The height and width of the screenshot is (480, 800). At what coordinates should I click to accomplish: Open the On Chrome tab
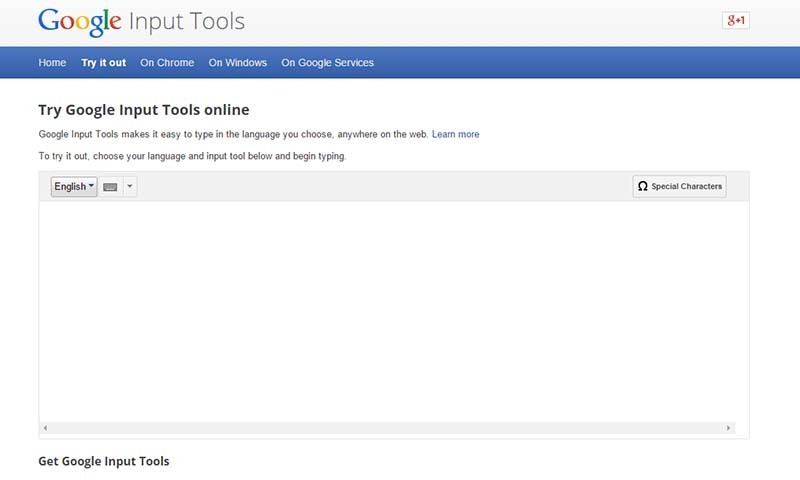tap(167, 63)
